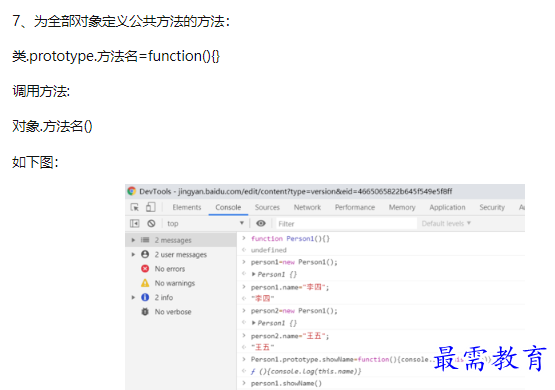Toggle the live expression eye icon
The image size is (555, 390).
pyautogui.click(x=261, y=223)
